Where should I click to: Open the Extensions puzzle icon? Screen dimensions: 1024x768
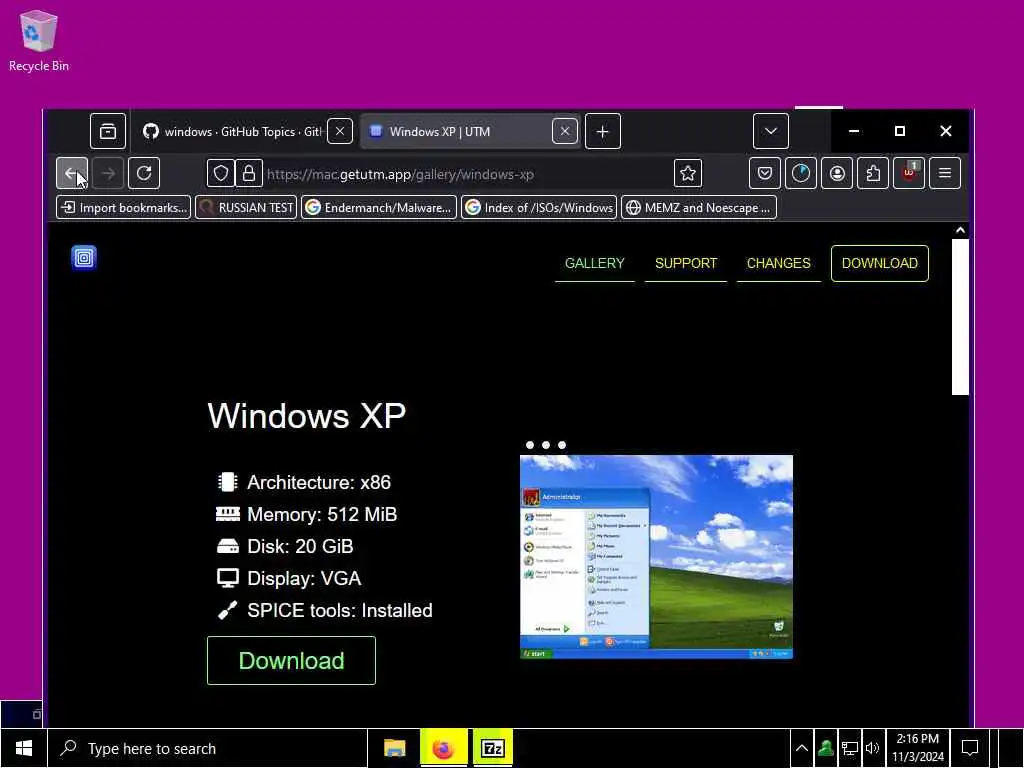pyautogui.click(x=873, y=173)
